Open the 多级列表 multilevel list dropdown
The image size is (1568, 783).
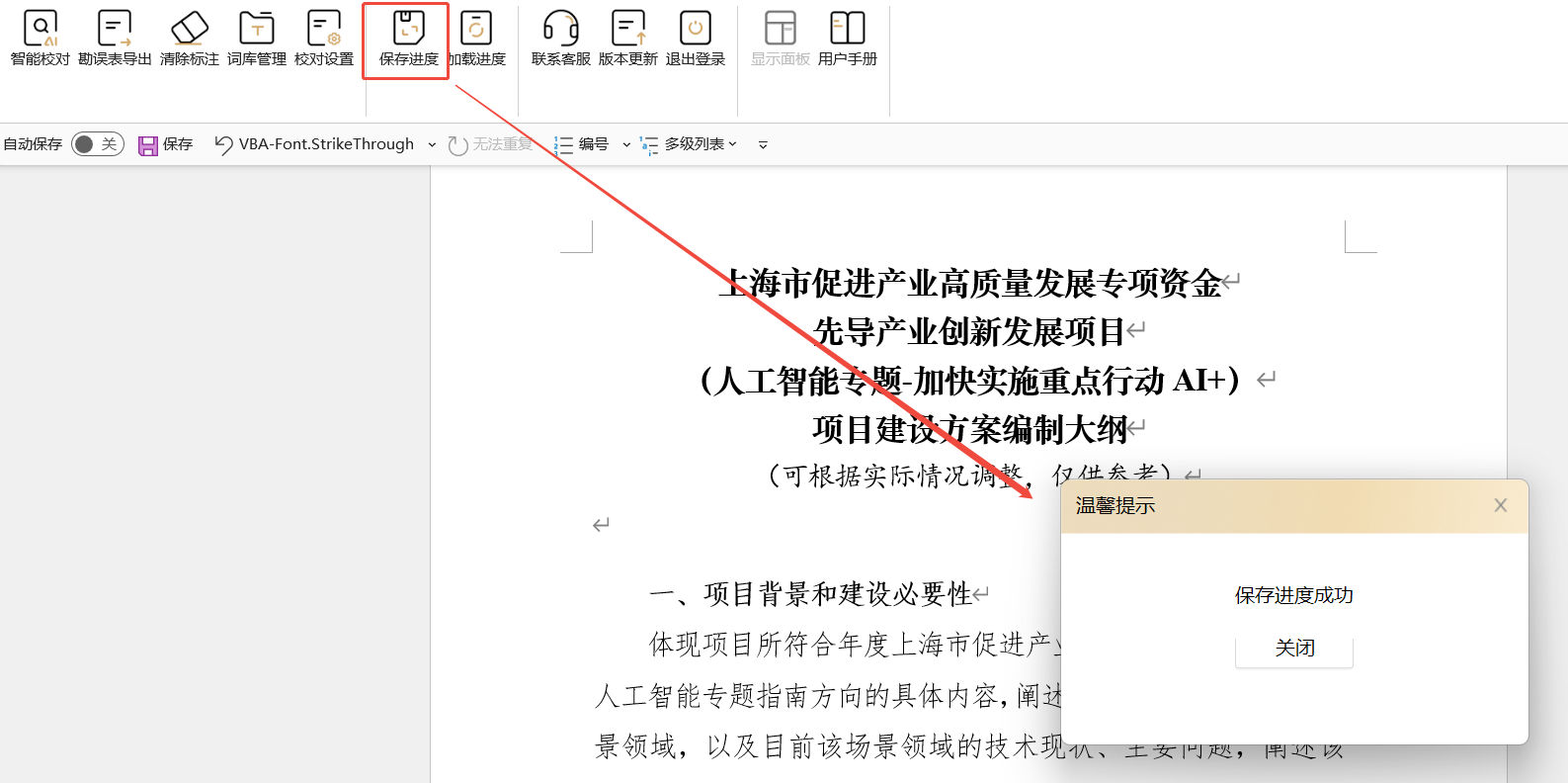click(x=690, y=144)
